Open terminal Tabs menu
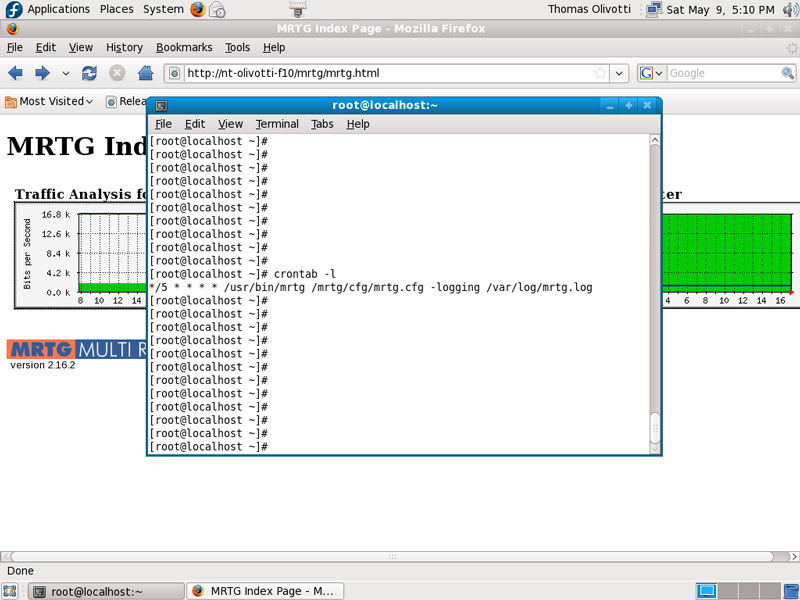Image resolution: width=800 pixels, height=600 pixels. (x=322, y=124)
